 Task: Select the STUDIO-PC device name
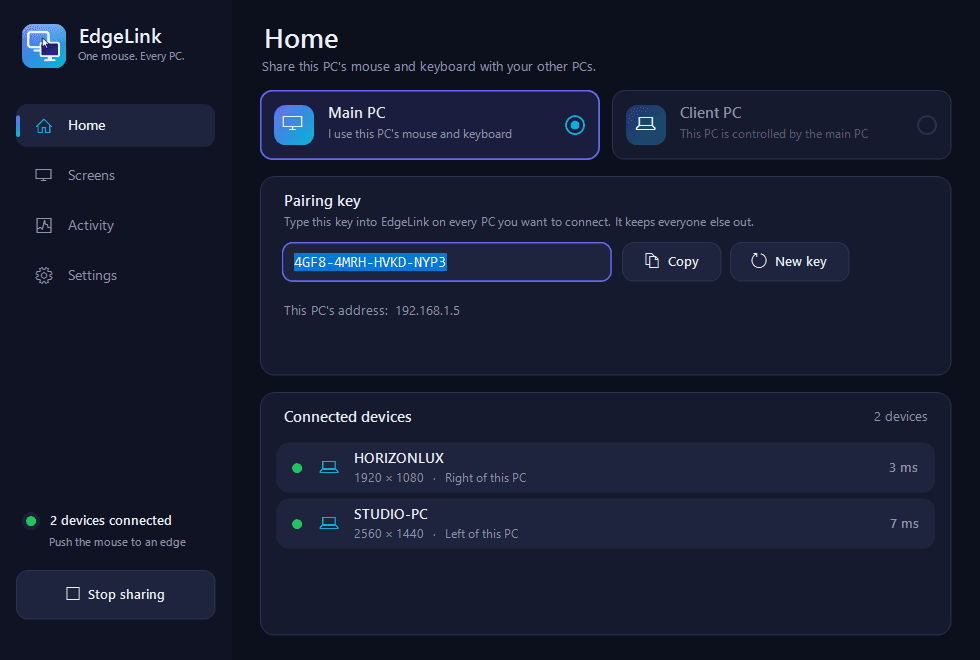[x=391, y=514]
